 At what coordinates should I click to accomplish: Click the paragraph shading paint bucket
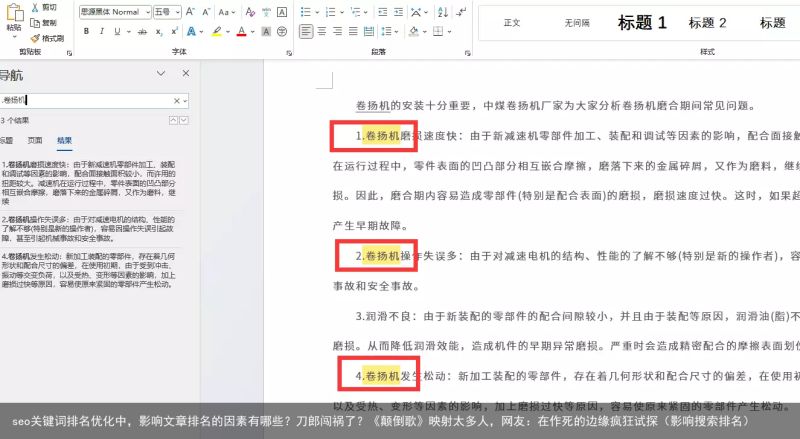pos(414,31)
